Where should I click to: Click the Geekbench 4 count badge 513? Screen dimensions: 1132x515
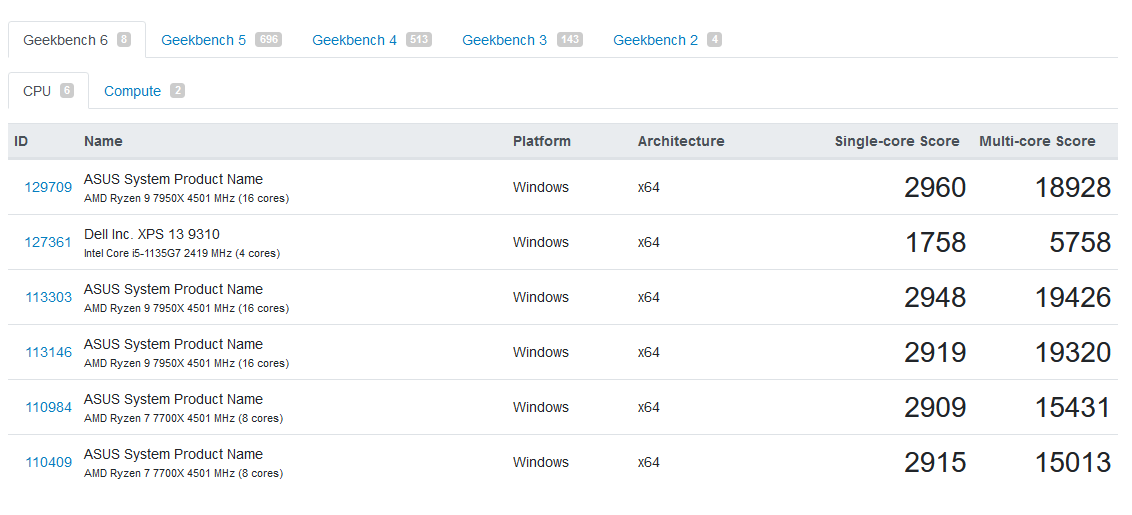pyautogui.click(x=419, y=40)
